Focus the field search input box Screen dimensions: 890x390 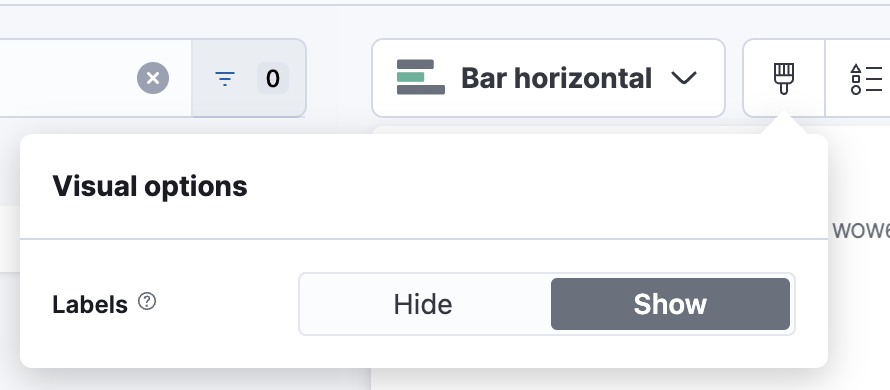68,78
